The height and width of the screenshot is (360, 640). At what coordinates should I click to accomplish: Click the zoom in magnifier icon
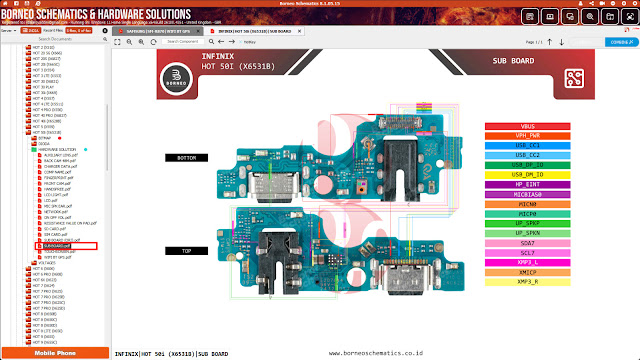pos(141,42)
